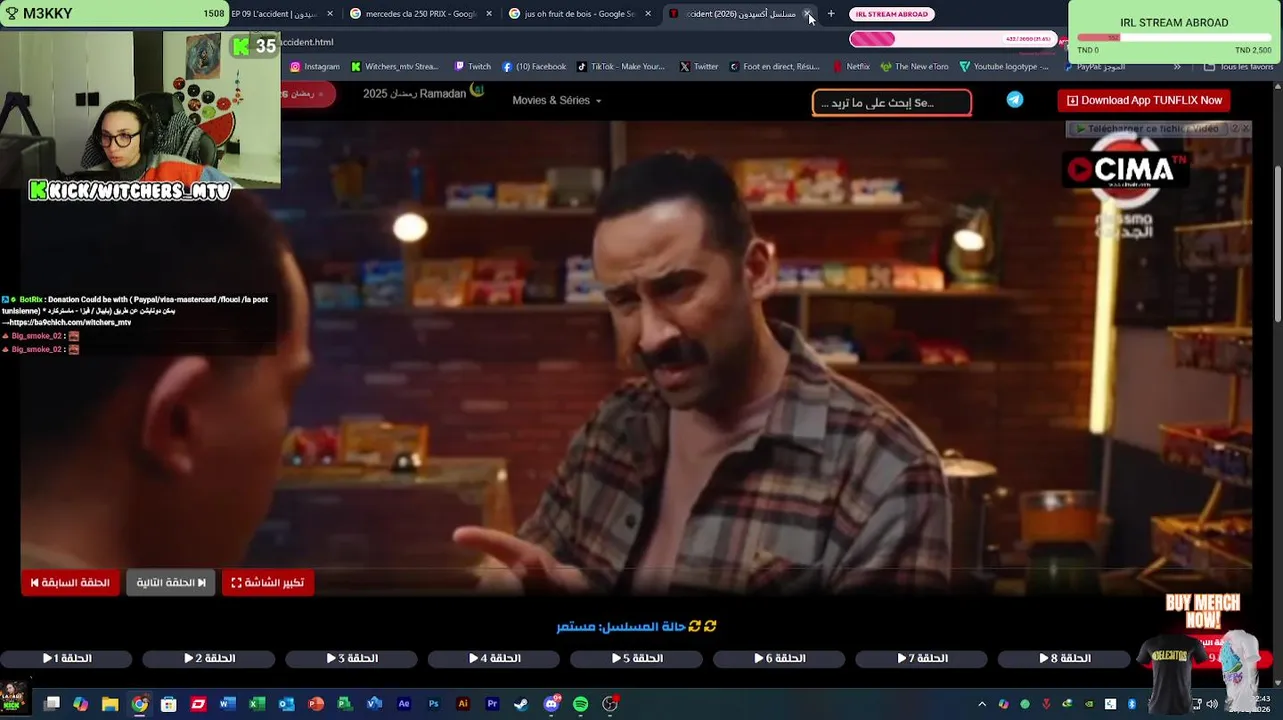This screenshot has width=1283, height=720.
Task: Go to next episode الحلقة التالية
Action: click(x=171, y=582)
